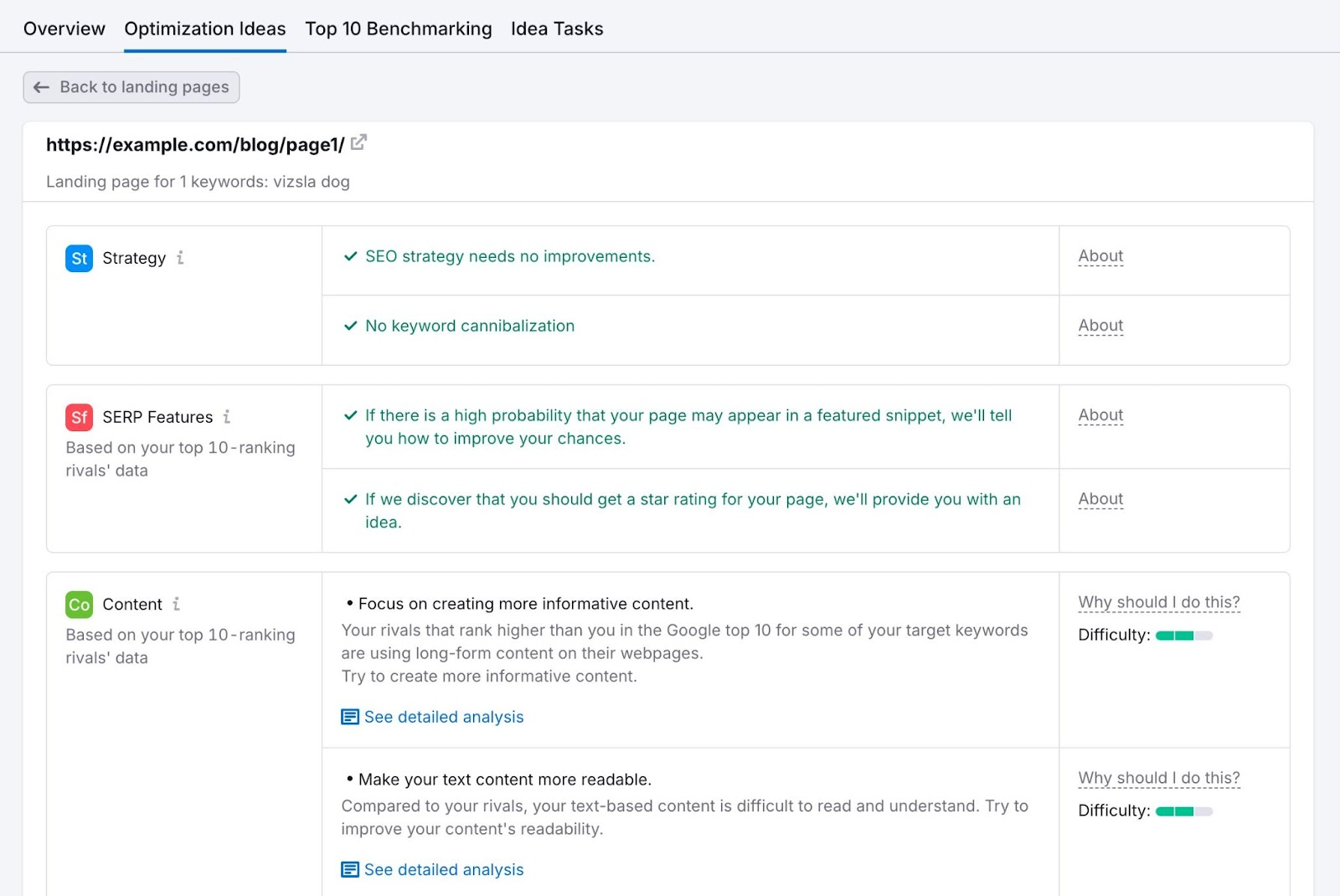Open the Top 10 Benchmarking tab
The width and height of the screenshot is (1340, 896).
(398, 28)
